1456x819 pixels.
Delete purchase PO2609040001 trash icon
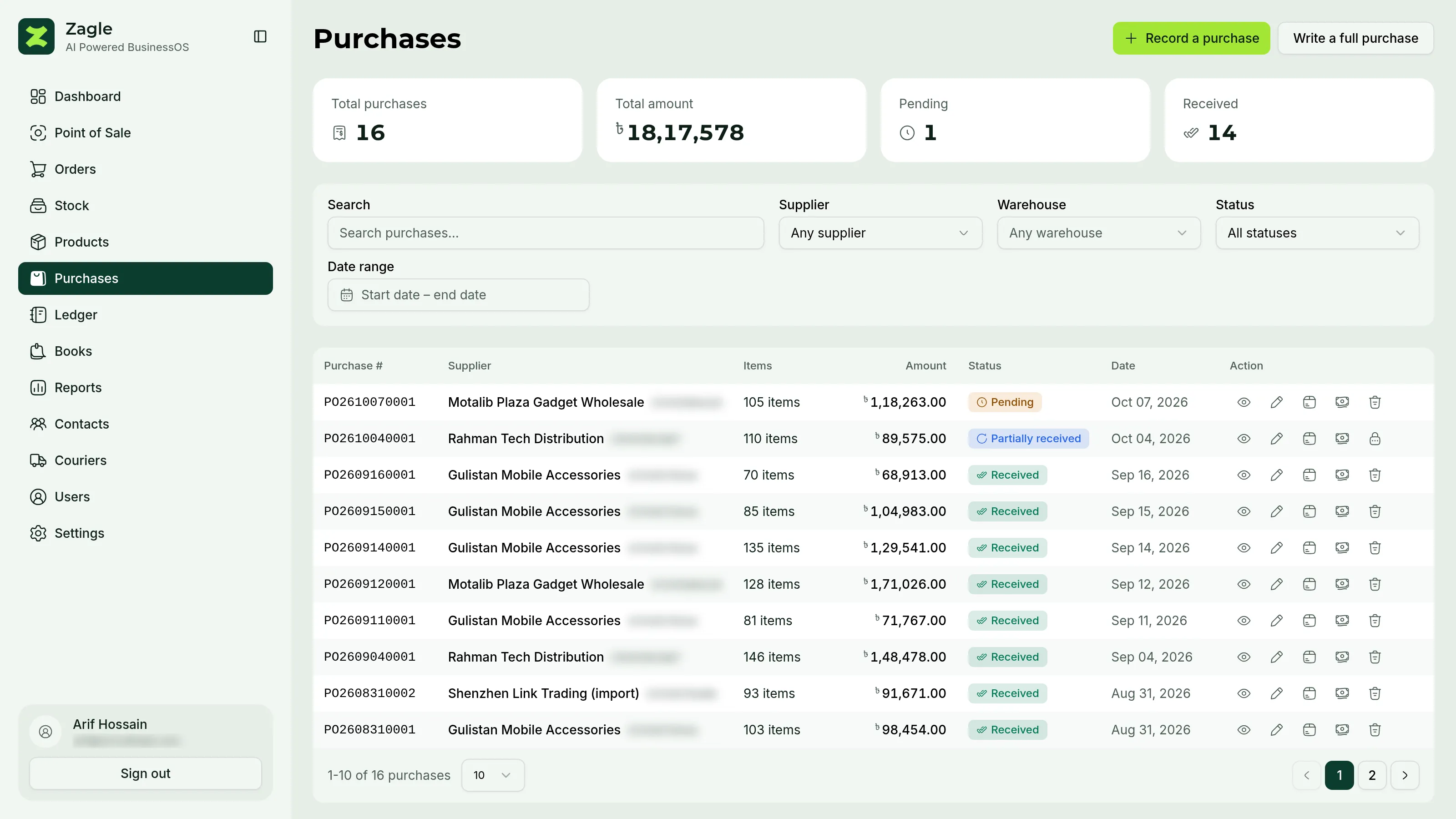coord(1375,657)
